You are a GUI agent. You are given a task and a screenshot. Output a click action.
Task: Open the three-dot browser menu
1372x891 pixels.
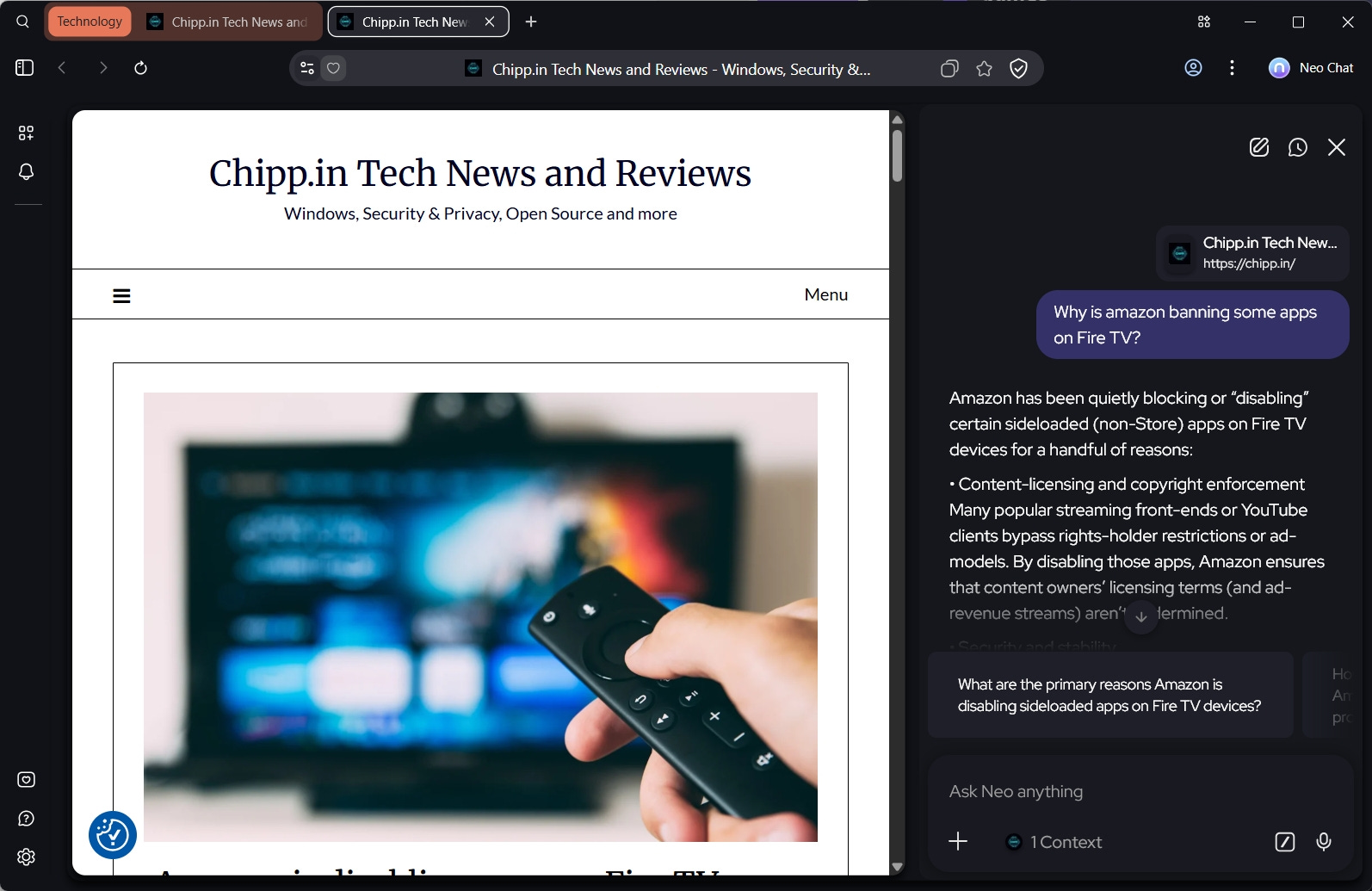(1233, 68)
